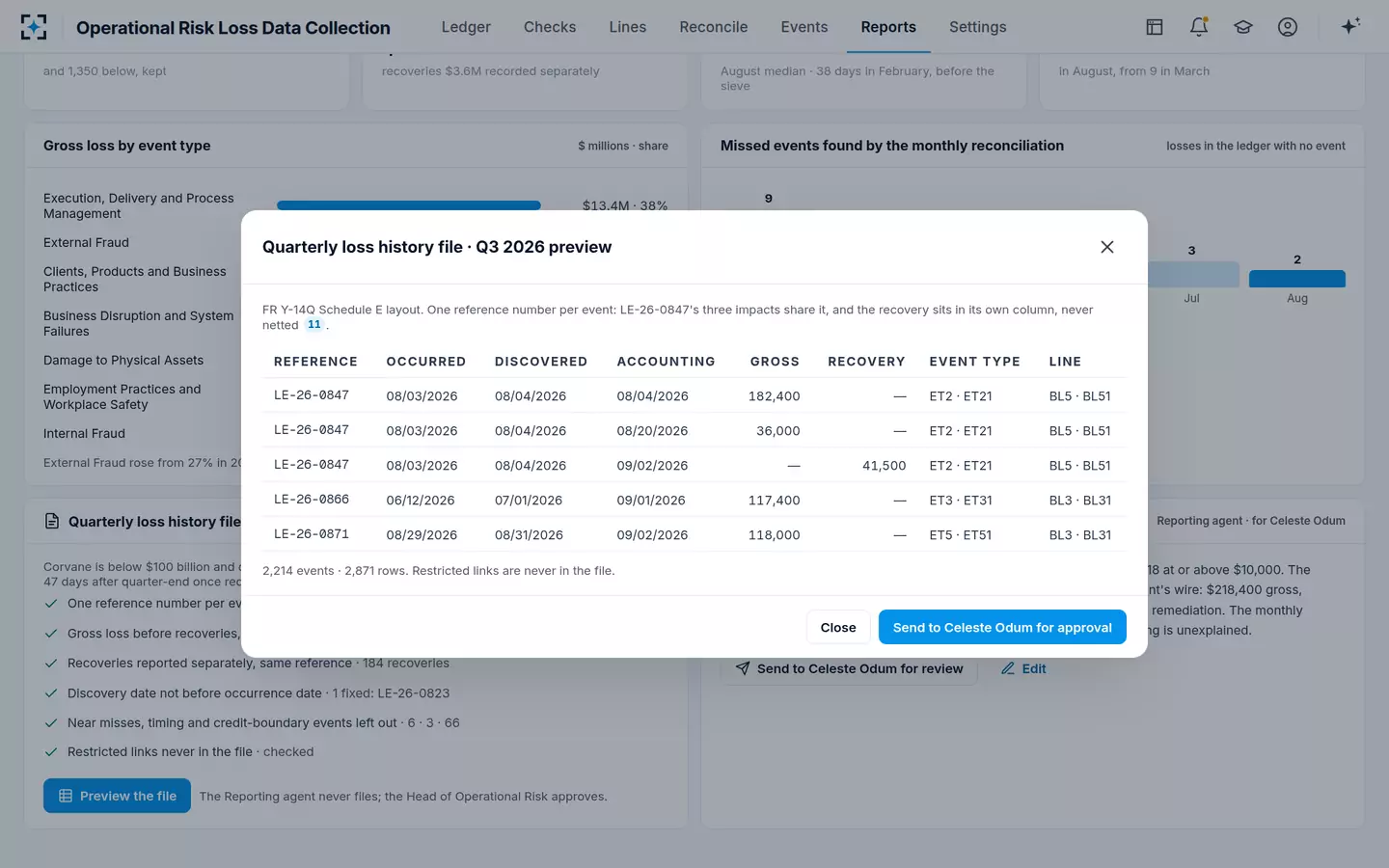The image size is (1389, 868).
Task: Click the gross value 182,400
Action: 774,396
